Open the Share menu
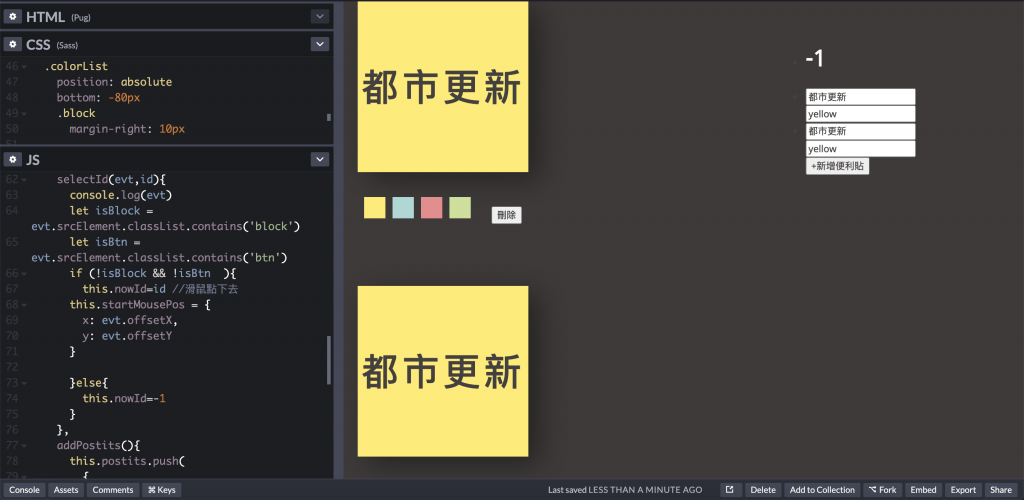Image resolution: width=1024 pixels, height=500 pixels. click(x=1001, y=490)
